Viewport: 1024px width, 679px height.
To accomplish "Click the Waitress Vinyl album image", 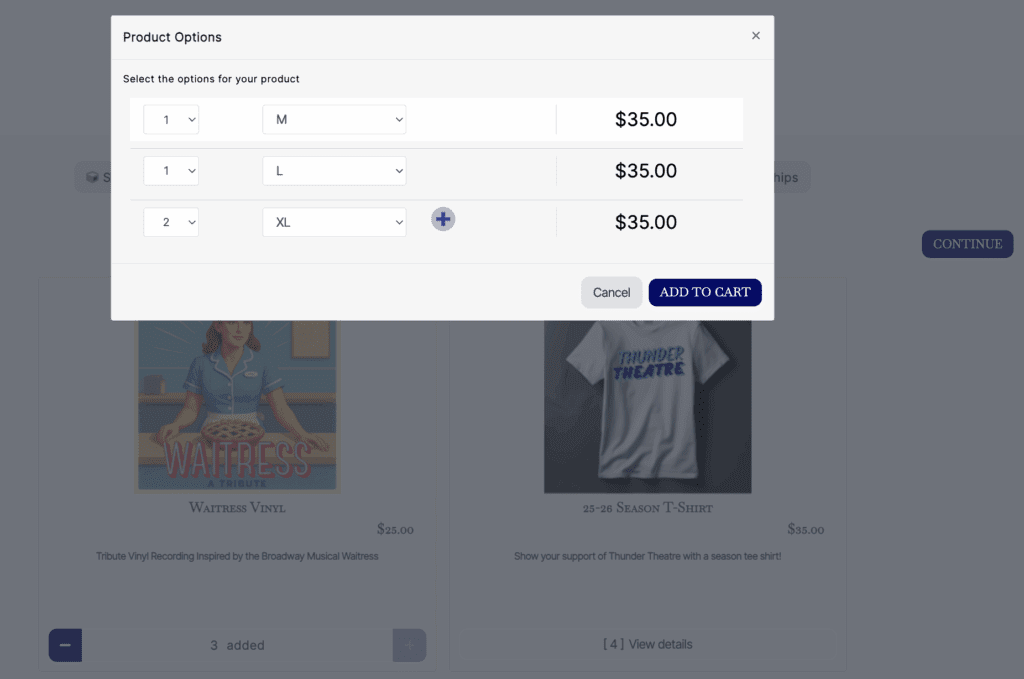I will tap(237, 405).
